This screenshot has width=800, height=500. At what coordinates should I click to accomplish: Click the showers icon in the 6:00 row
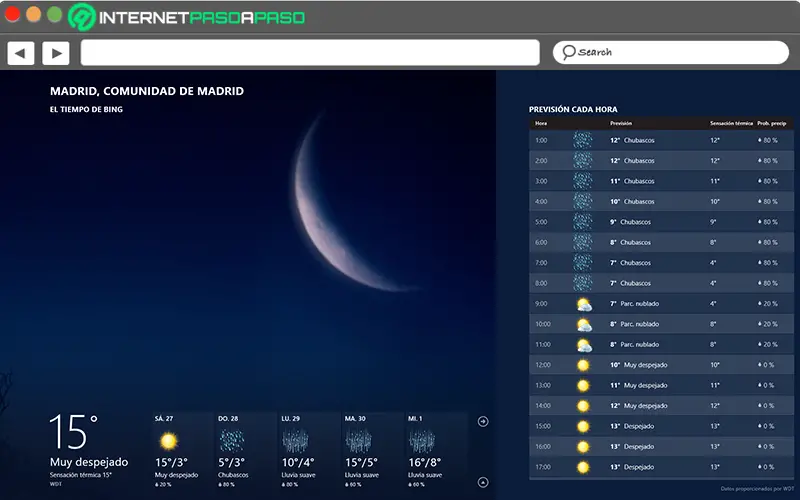tap(583, 242)
